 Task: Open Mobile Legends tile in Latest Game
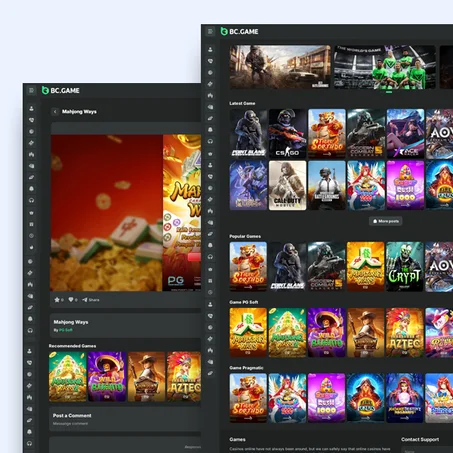248,185
